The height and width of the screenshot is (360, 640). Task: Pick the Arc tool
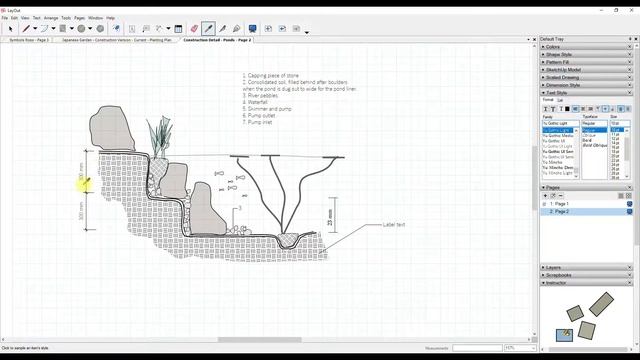tap(44, 29)
